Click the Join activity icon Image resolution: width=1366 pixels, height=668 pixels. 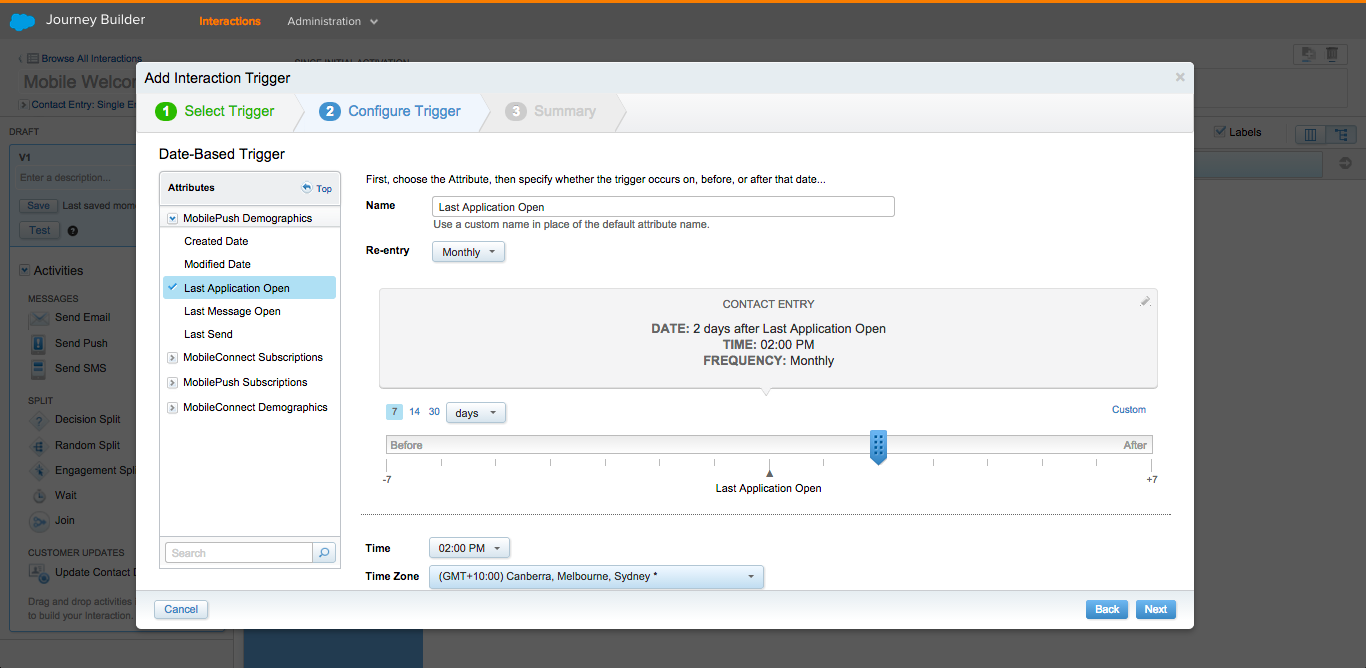pyautogui.click(x=39, y=520)
